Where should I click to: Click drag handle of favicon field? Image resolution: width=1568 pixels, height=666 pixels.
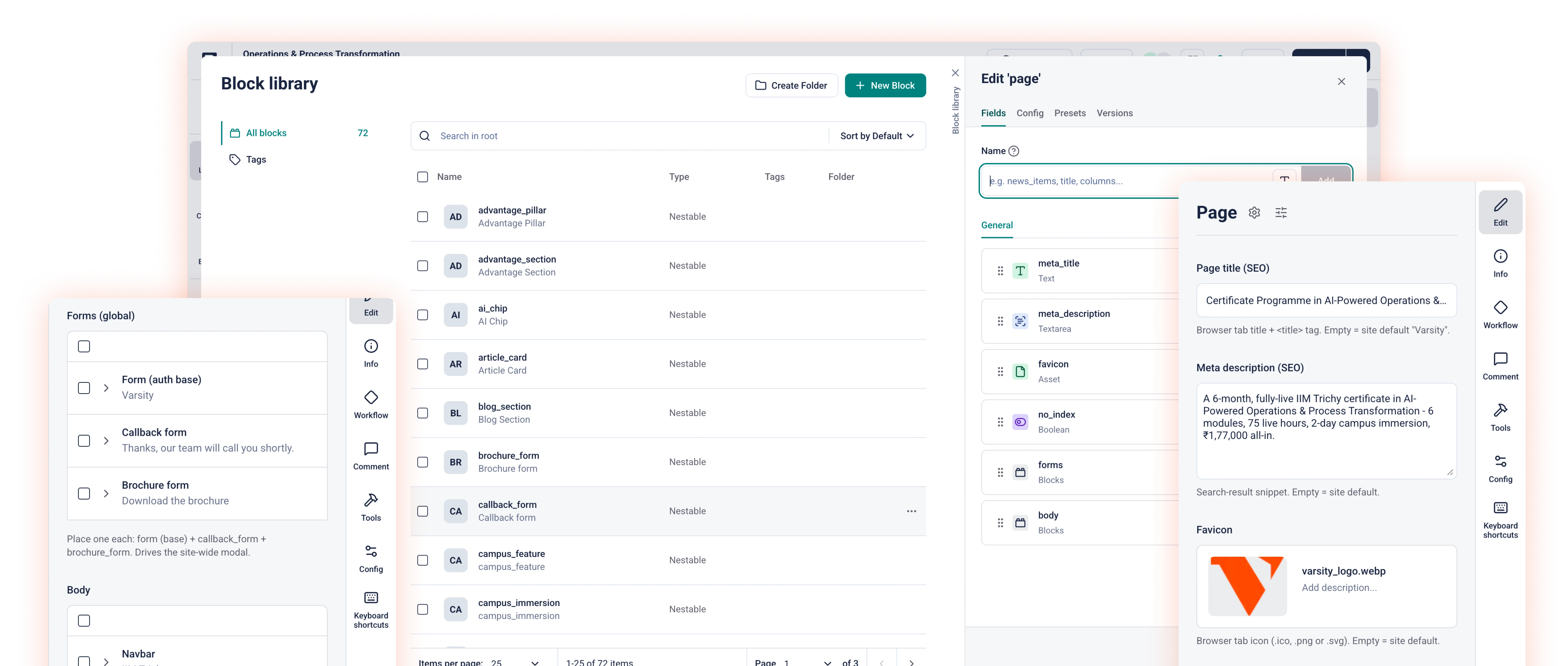1000,371
